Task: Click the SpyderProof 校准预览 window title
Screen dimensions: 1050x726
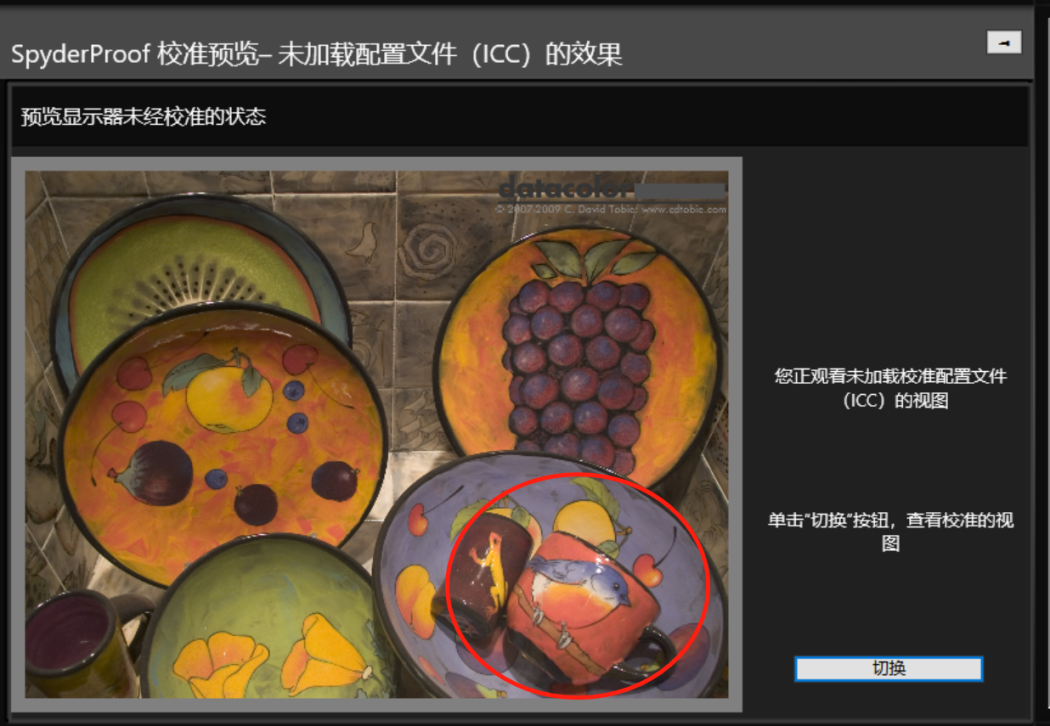Action: (317, 54)
